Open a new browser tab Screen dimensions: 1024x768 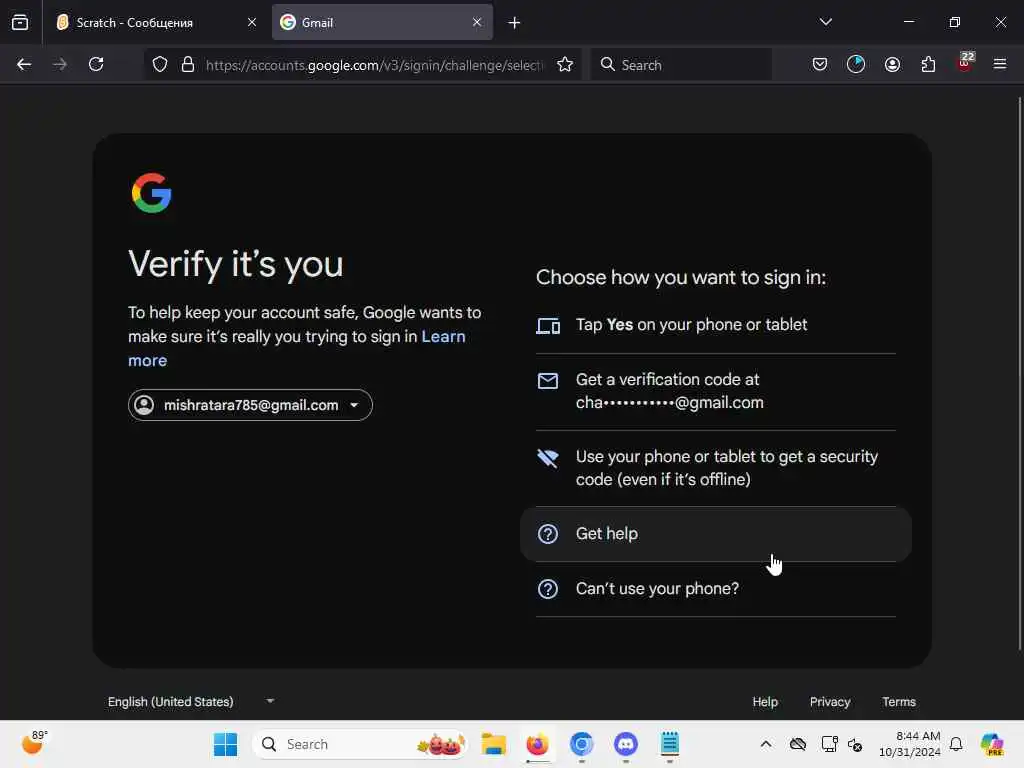[x=514, y=23]
